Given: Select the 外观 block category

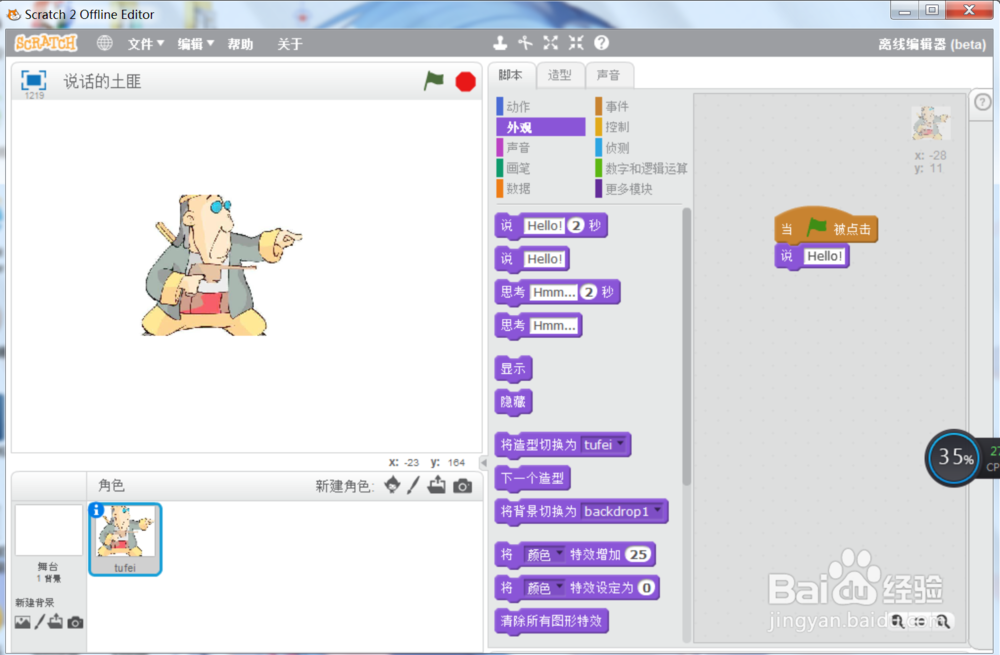Looking at the screenshot, I should [540, 127].
